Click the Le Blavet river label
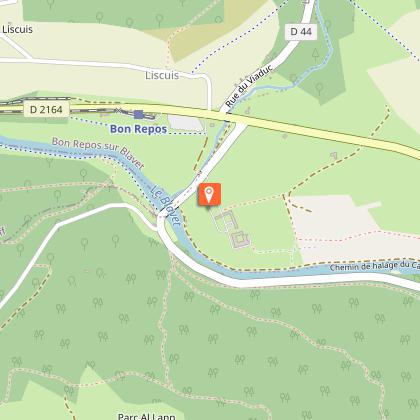420x420 pixels. point(165,205)
